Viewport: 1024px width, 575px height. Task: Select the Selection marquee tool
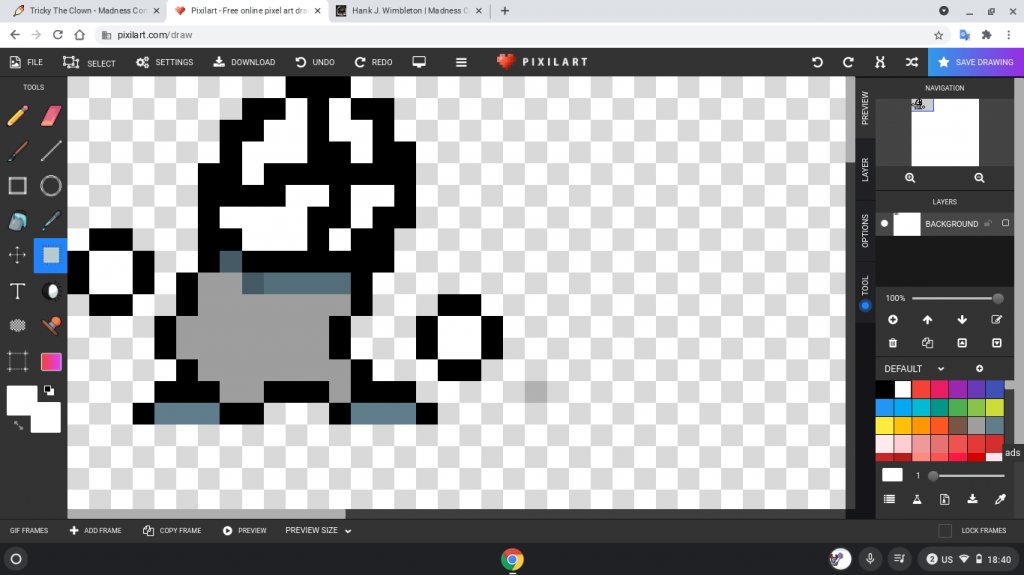18,361
